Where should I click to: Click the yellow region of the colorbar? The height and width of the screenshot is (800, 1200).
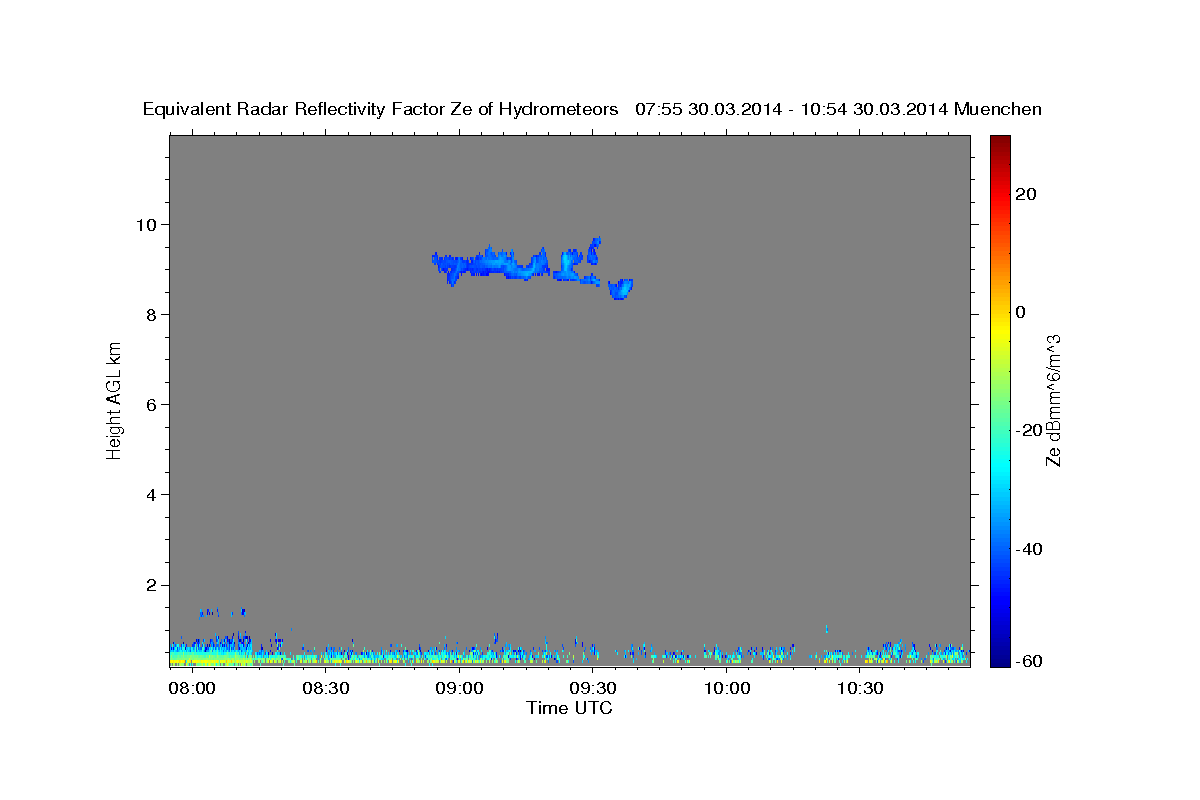[999, 330]
